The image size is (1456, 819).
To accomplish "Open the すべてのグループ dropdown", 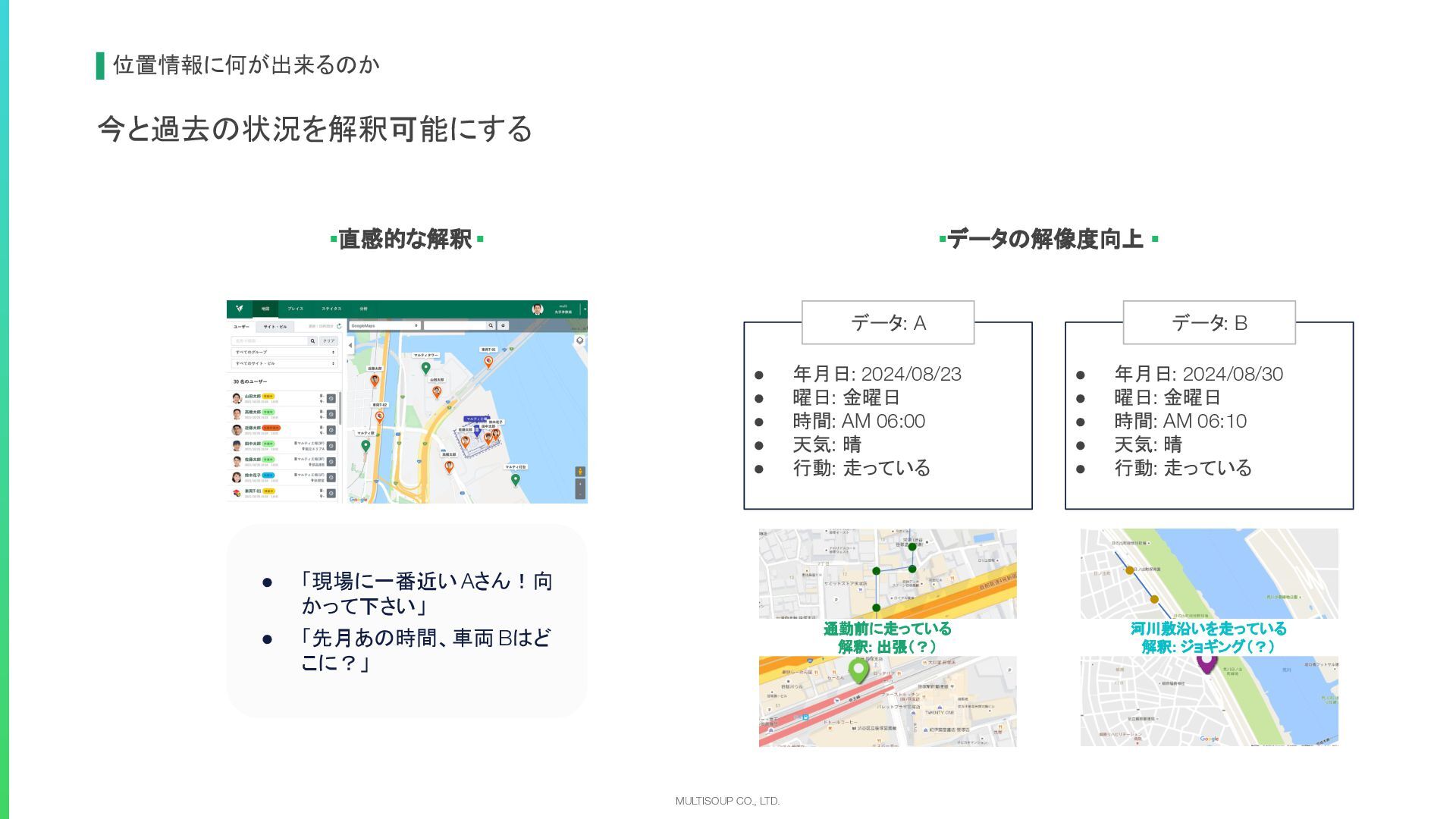I will pyautogui.click(x=284, y=353).
